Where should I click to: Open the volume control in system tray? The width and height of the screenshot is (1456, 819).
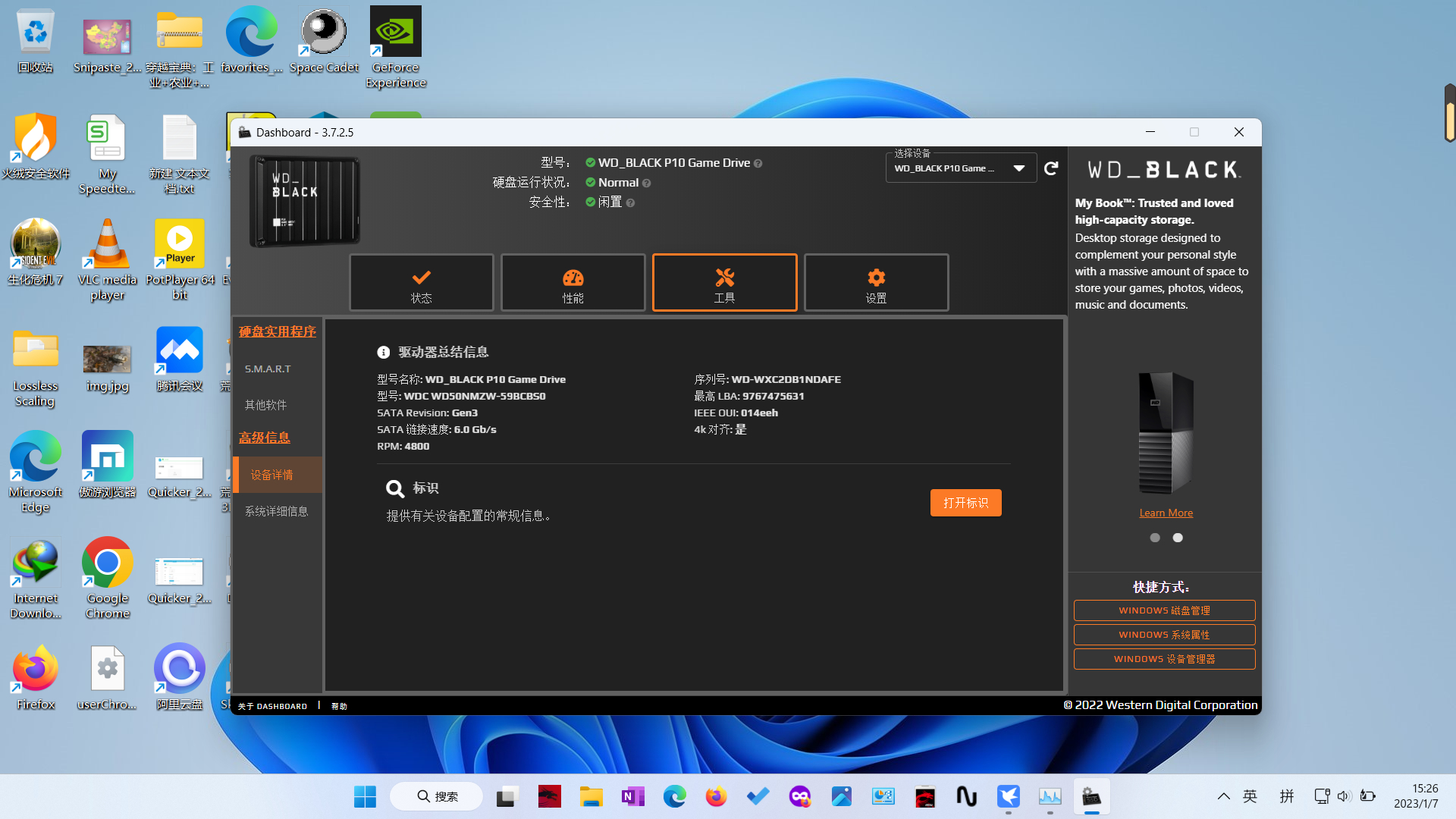pyautogui.click(x=1344, y=796)
